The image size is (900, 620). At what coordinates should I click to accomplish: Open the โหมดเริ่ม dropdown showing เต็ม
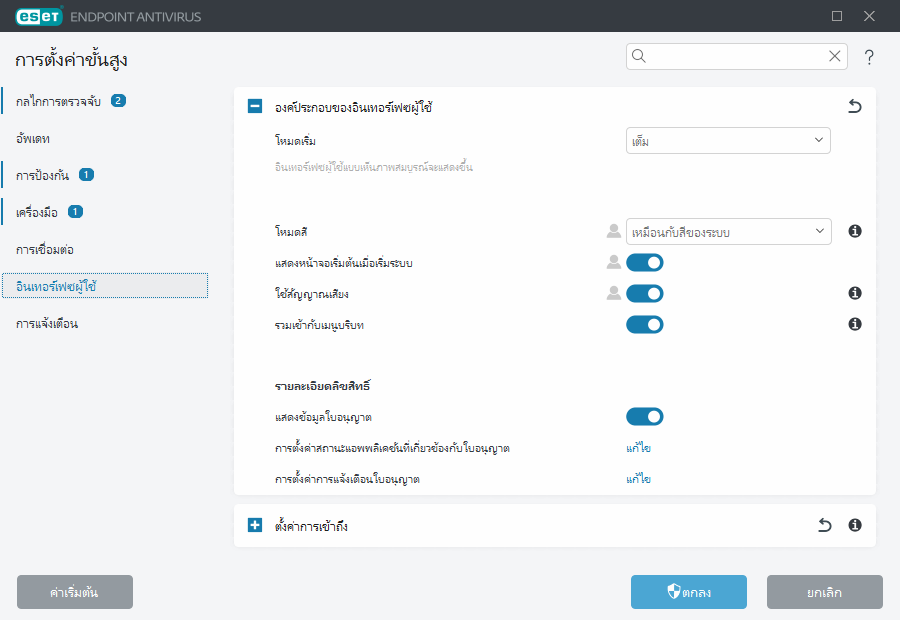(728, 141)
